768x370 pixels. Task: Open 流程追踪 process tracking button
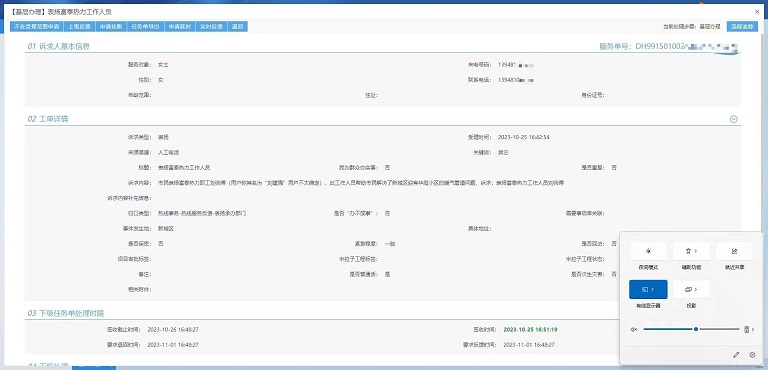coord(742,26)
